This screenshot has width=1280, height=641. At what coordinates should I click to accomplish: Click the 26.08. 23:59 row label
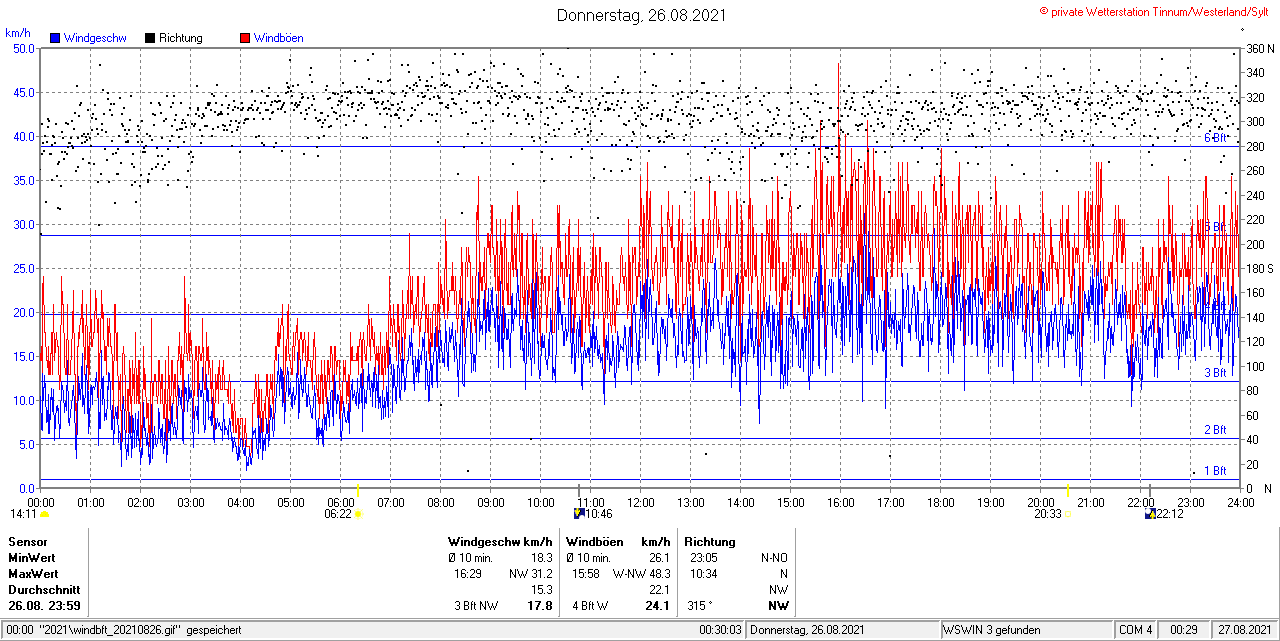click(44, 606)
